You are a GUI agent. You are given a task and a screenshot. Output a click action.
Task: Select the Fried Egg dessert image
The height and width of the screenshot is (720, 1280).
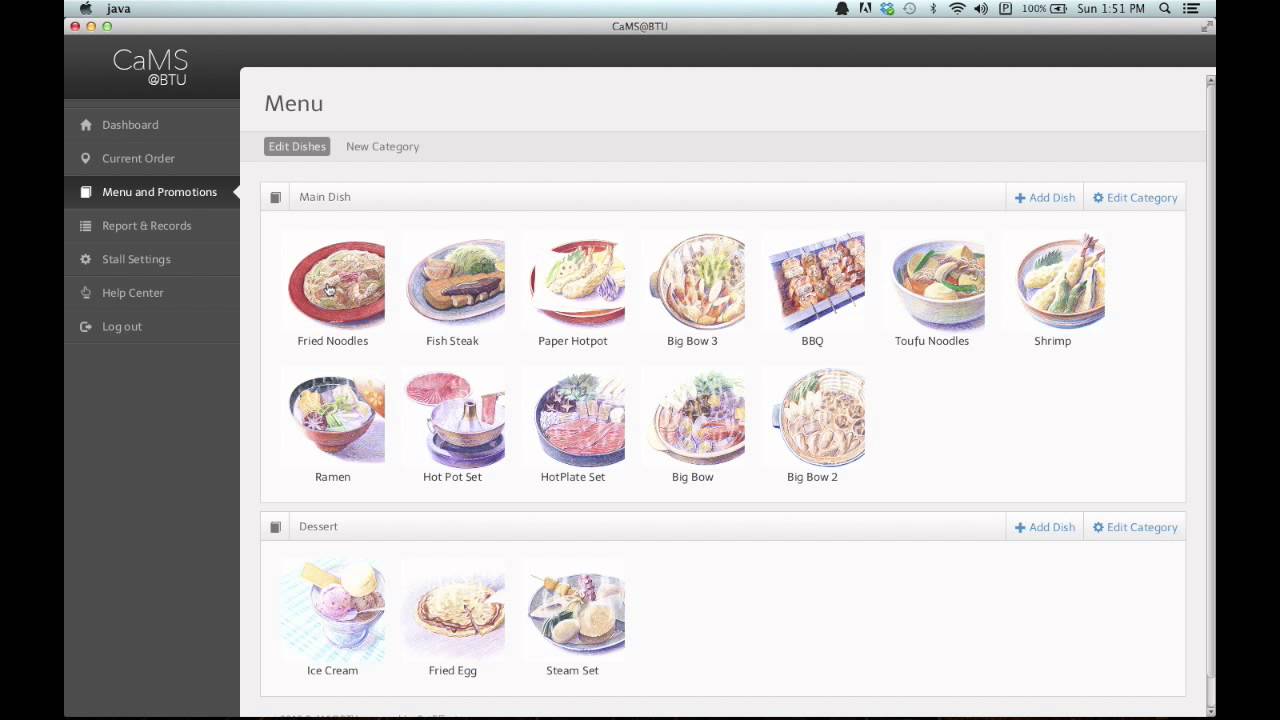coord(453,612)
